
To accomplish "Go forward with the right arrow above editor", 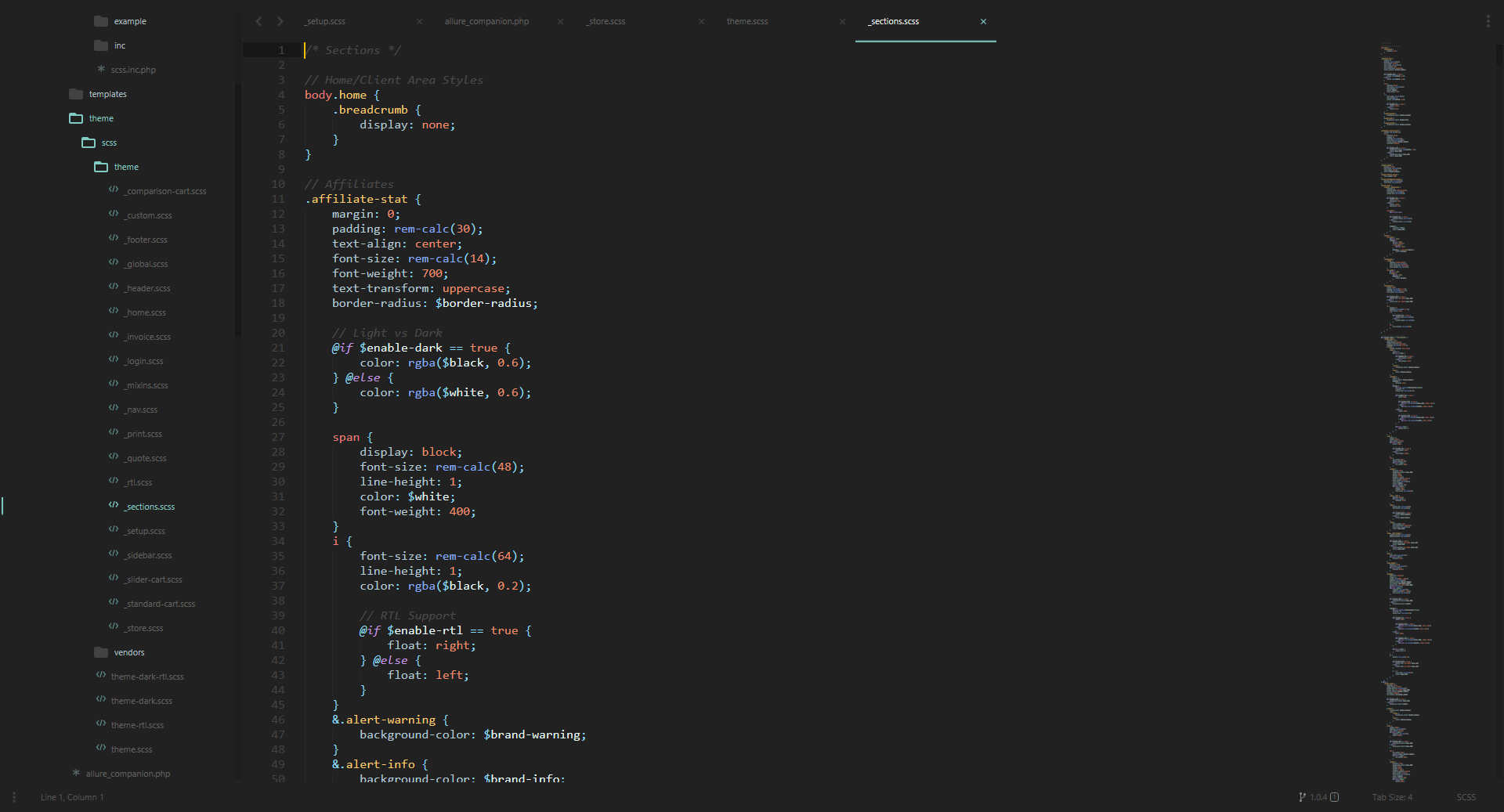I will pos(280,21).
